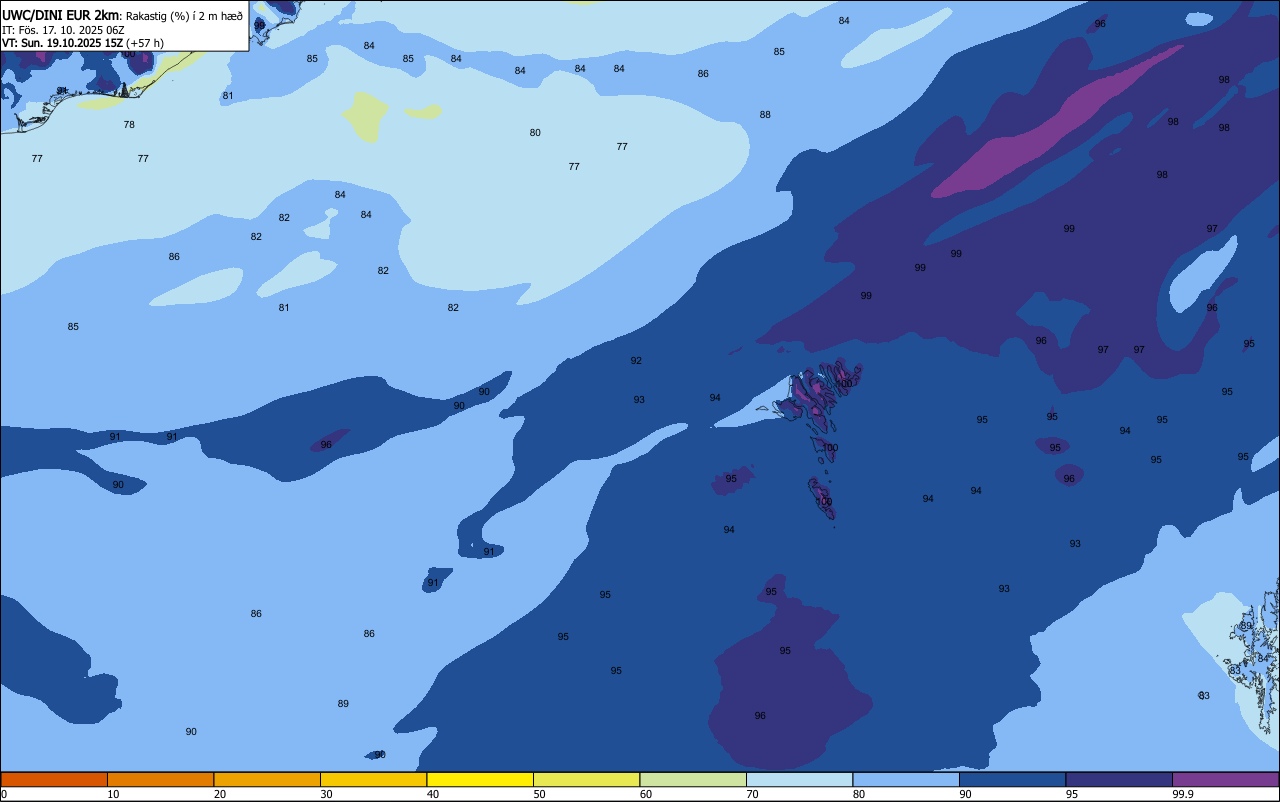Click the map value '92'

click(636, 361)
